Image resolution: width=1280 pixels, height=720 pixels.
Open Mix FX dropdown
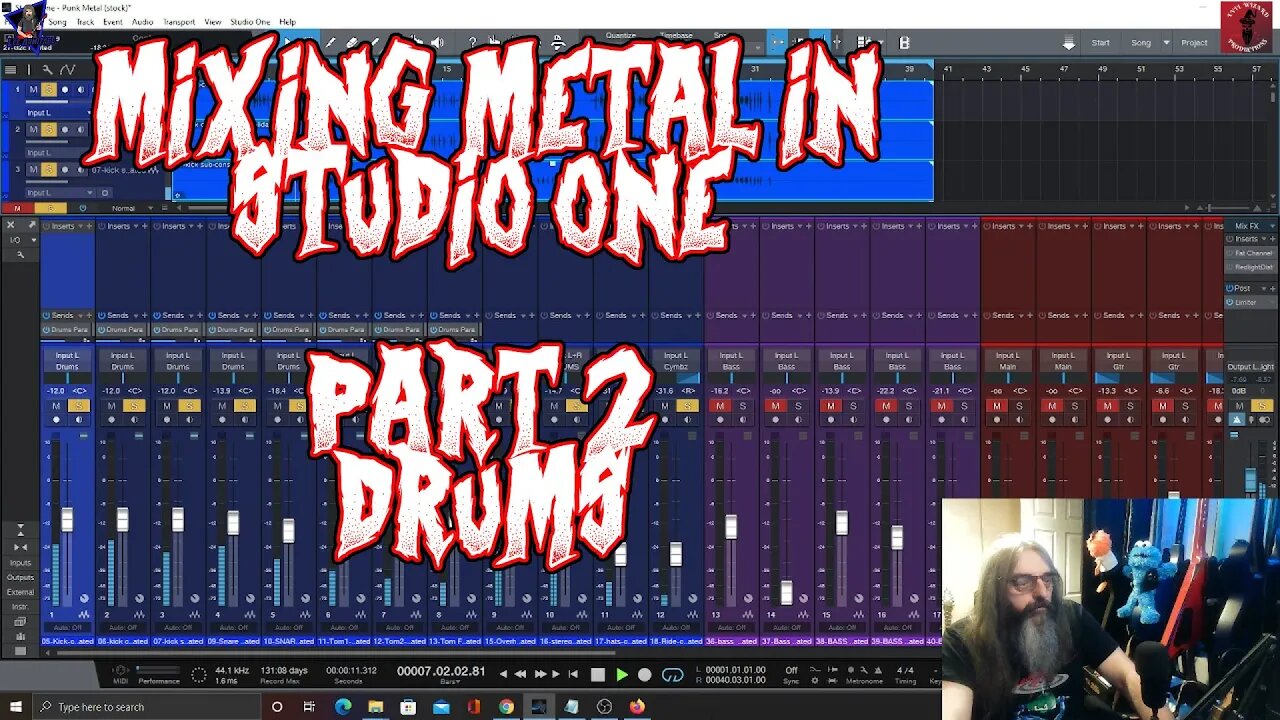(1253, 226)
